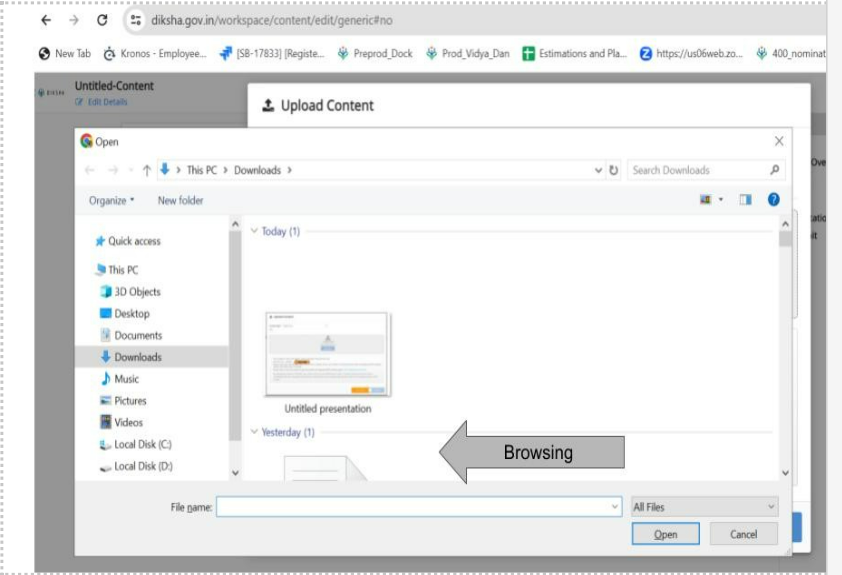
Task: Select the Untitled presentation thumbnail
Action: (327, 355)
